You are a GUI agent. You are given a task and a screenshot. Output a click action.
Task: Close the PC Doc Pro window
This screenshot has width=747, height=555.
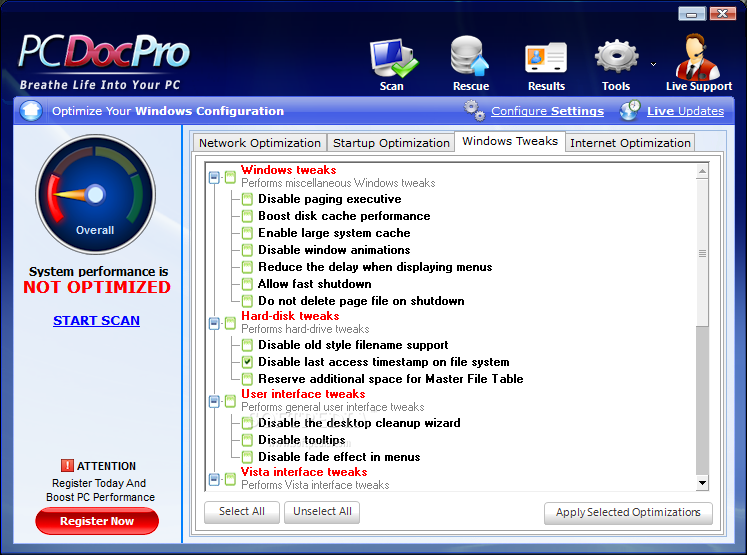(x=723, y=13)
